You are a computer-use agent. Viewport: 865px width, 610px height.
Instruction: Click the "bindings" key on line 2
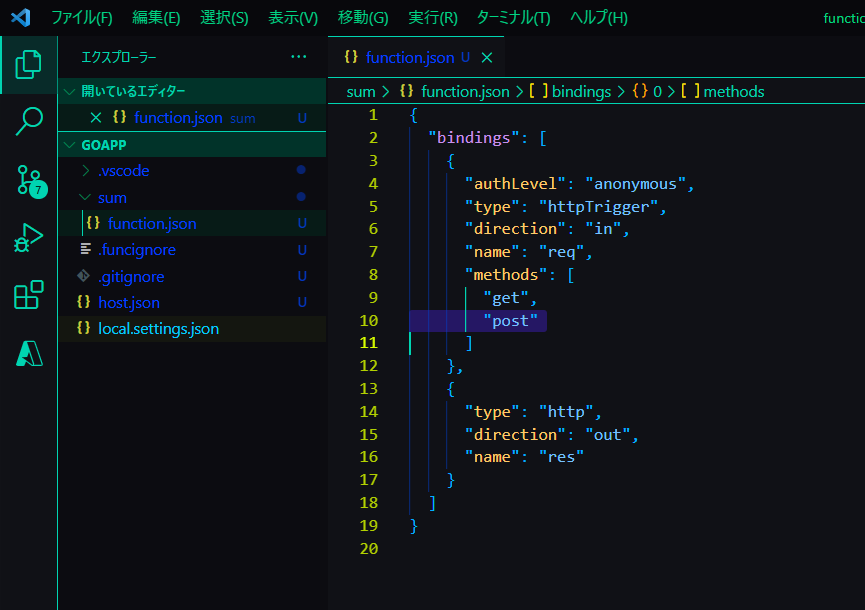473,138
